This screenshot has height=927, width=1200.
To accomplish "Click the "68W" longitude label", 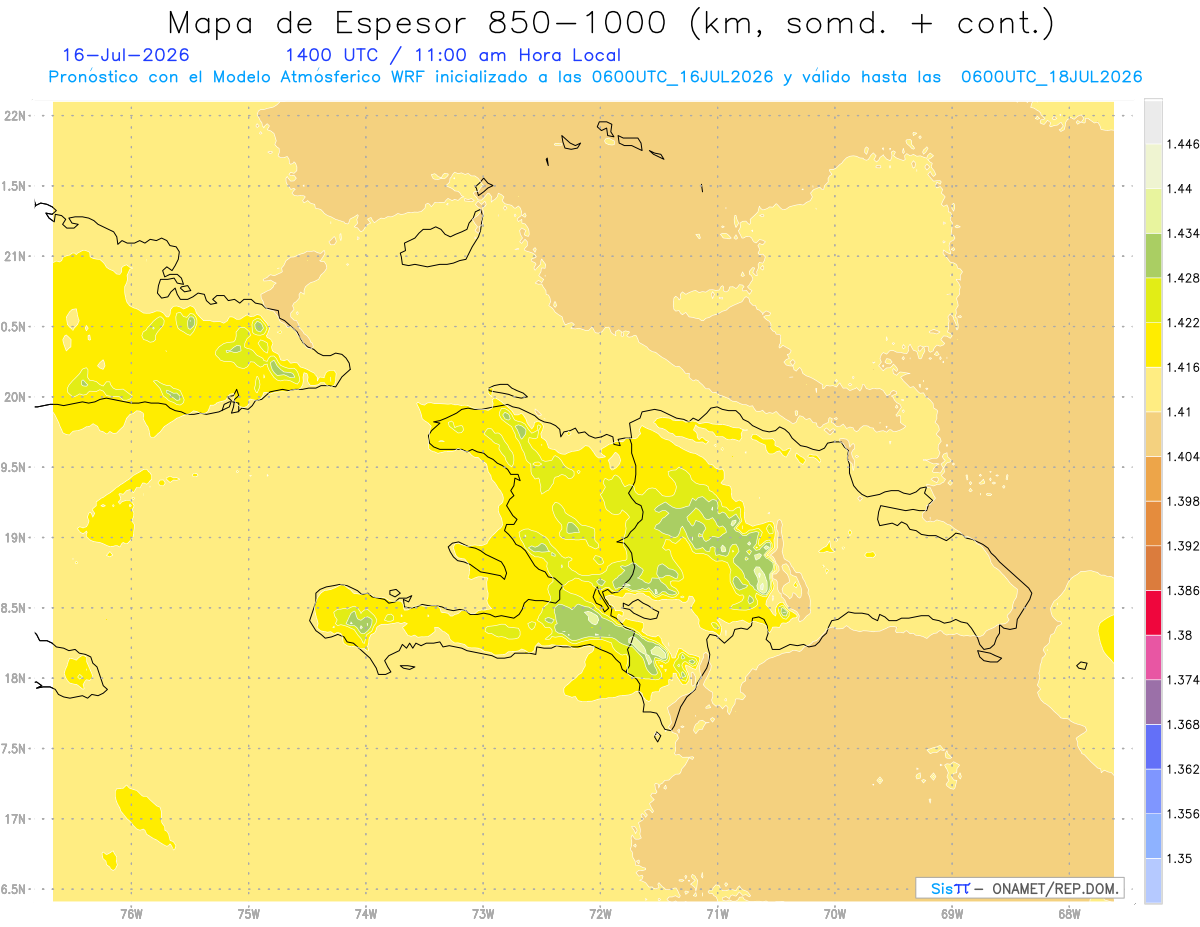I will coord(1069,913).
